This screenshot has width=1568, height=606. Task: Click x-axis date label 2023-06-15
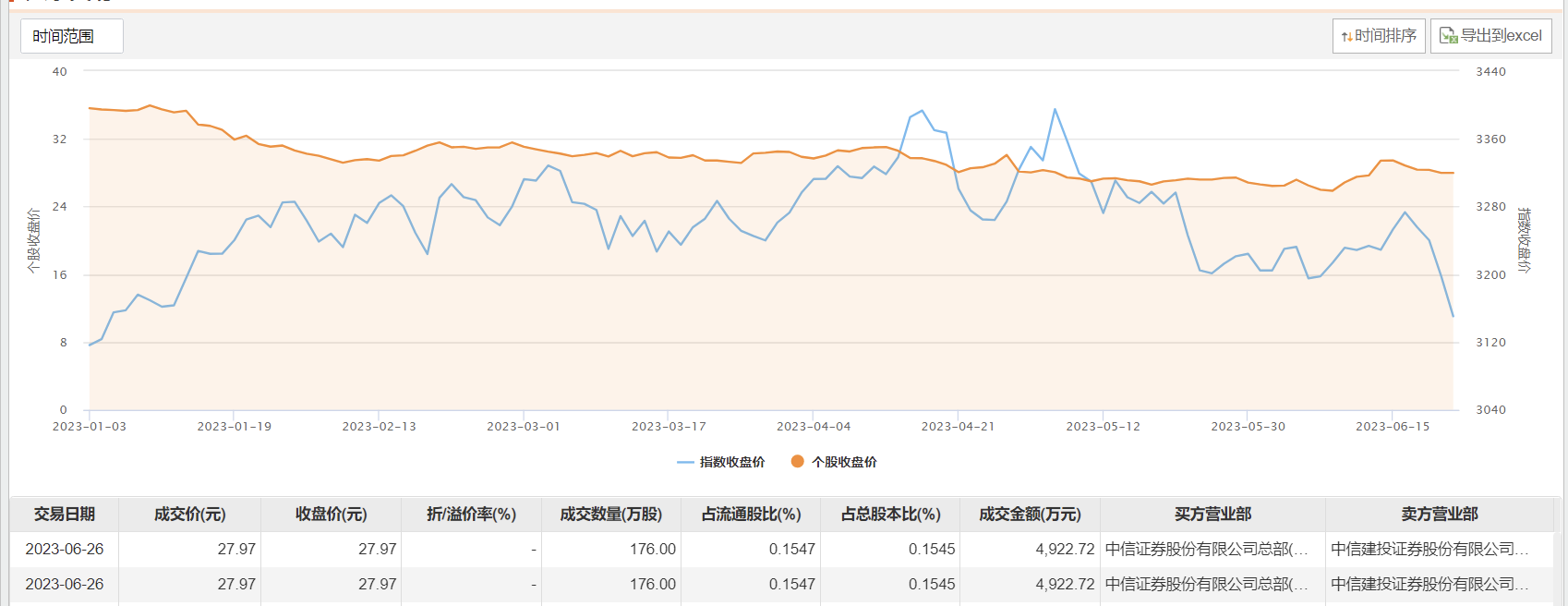click(1393, 427)
